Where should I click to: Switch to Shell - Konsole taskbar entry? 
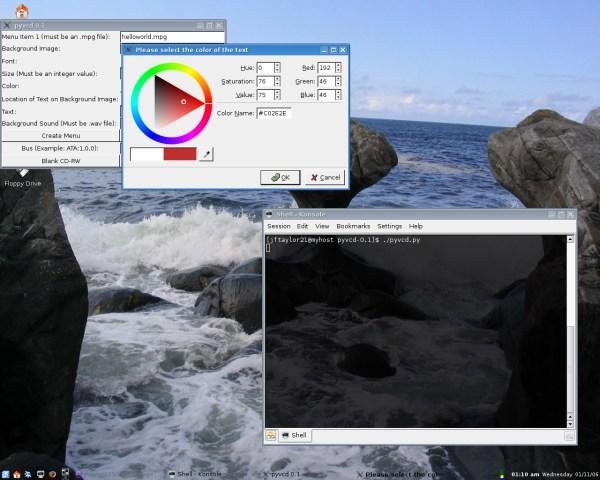click(x=195, y=474)
